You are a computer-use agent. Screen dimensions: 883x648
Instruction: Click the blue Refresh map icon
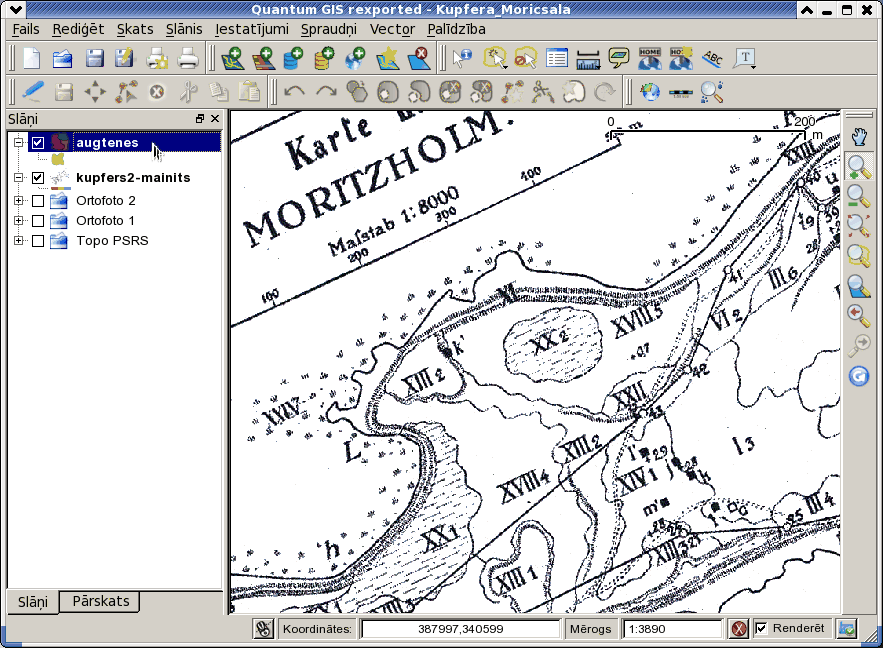click(x=859, y=376)
